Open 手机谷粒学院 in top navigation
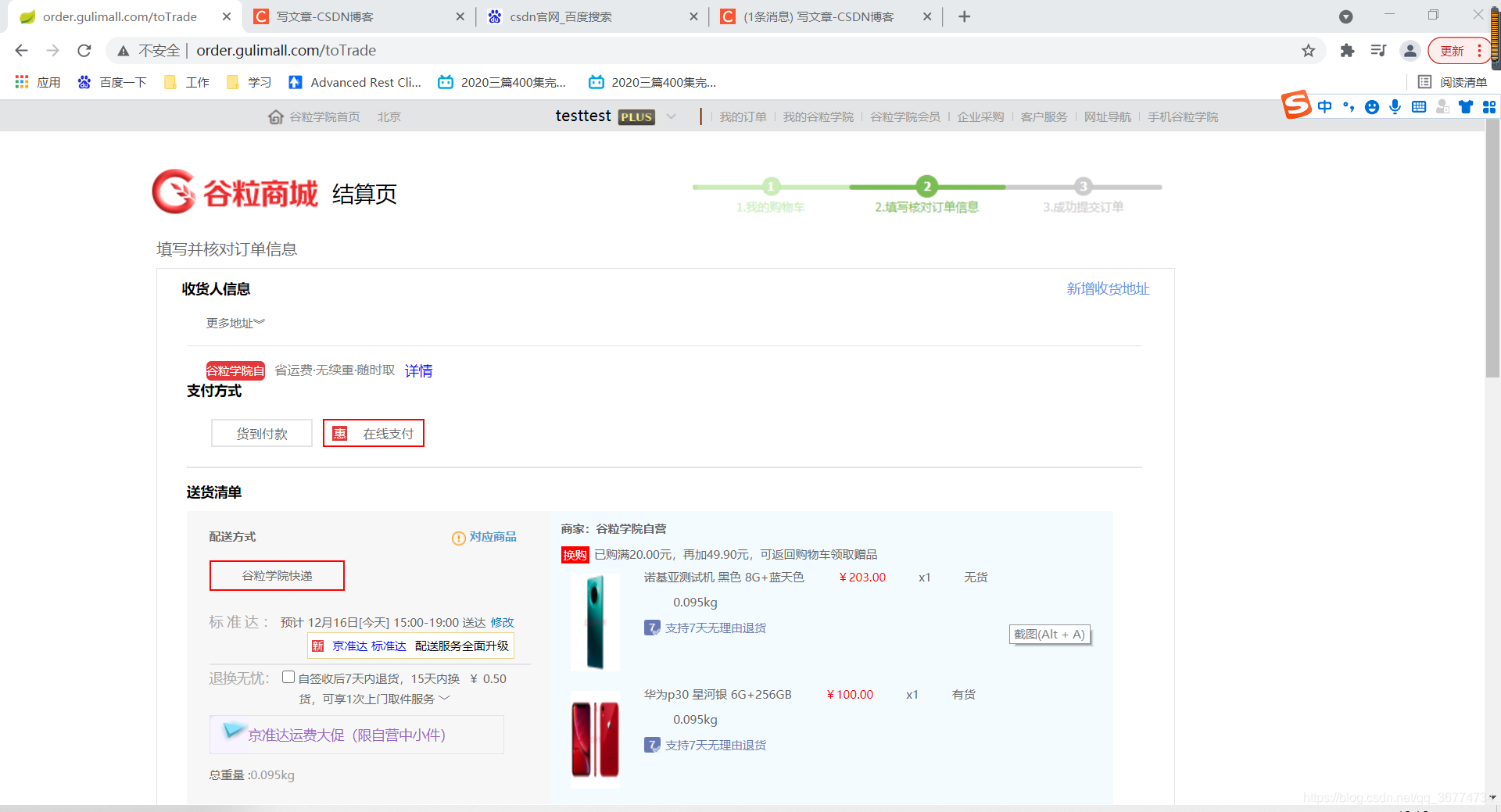 pyautogui.click(x=1183, y=116)
